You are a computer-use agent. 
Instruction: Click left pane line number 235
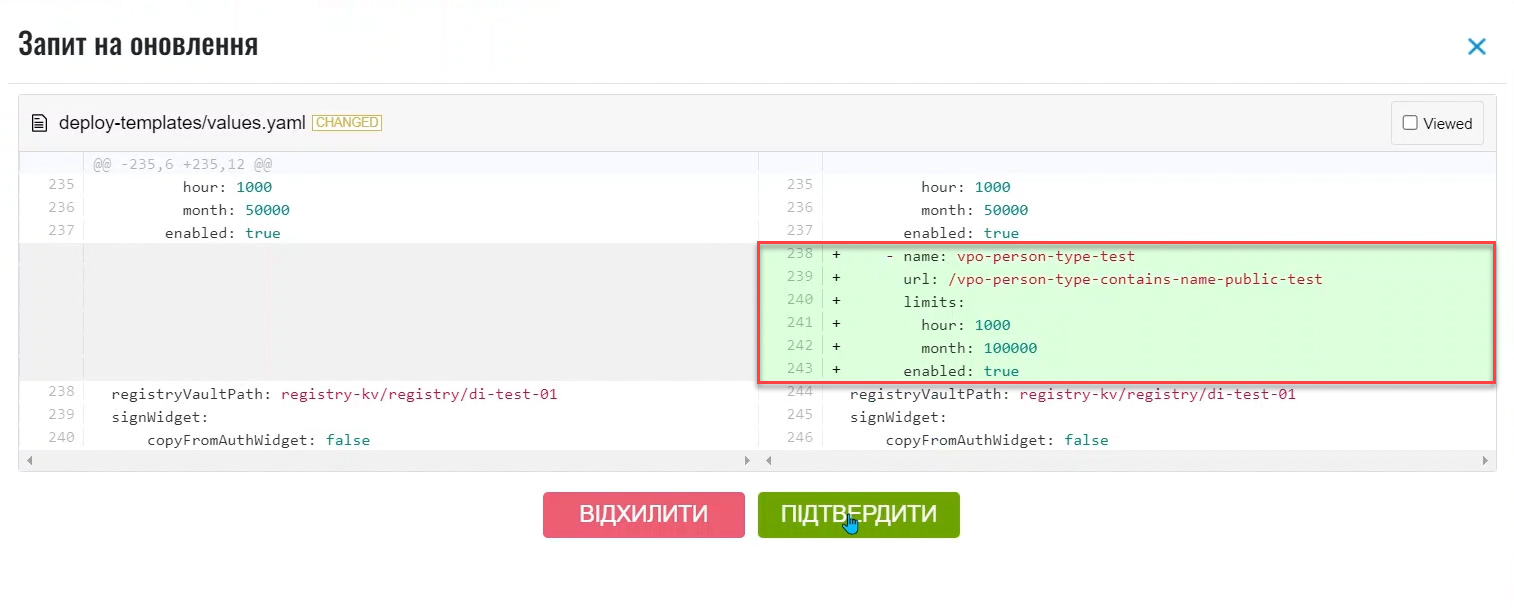(61, 185)
